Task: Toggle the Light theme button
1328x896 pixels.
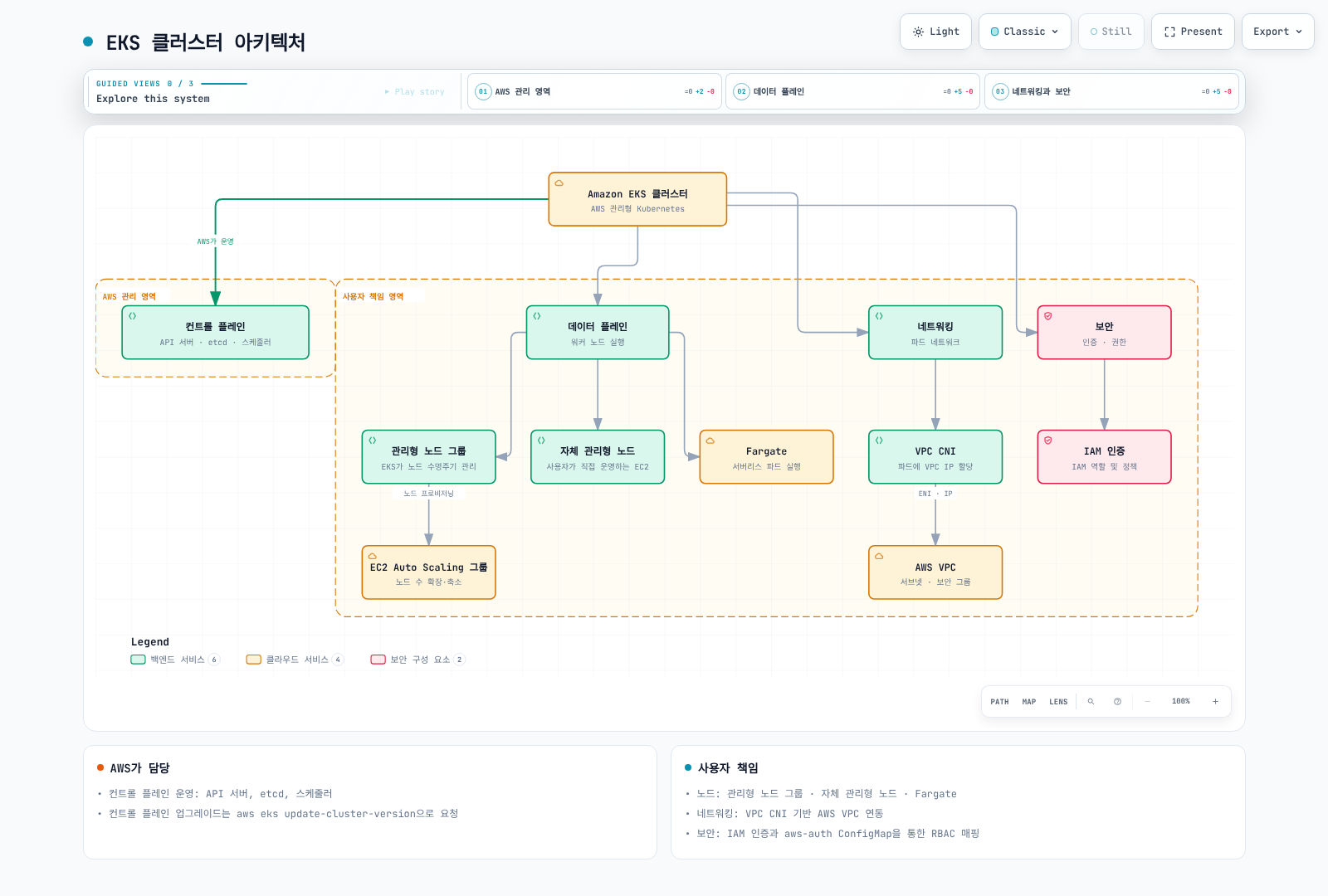Action: click(935, 32)
